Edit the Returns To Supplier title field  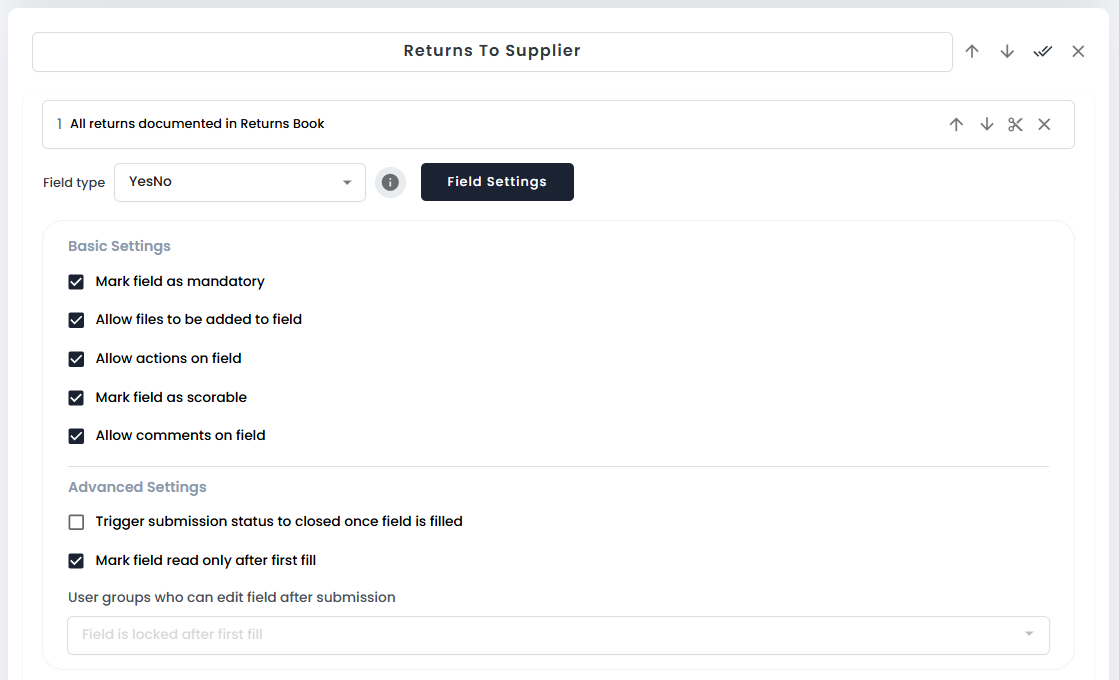pyautogui.click(x=492, y=52)
